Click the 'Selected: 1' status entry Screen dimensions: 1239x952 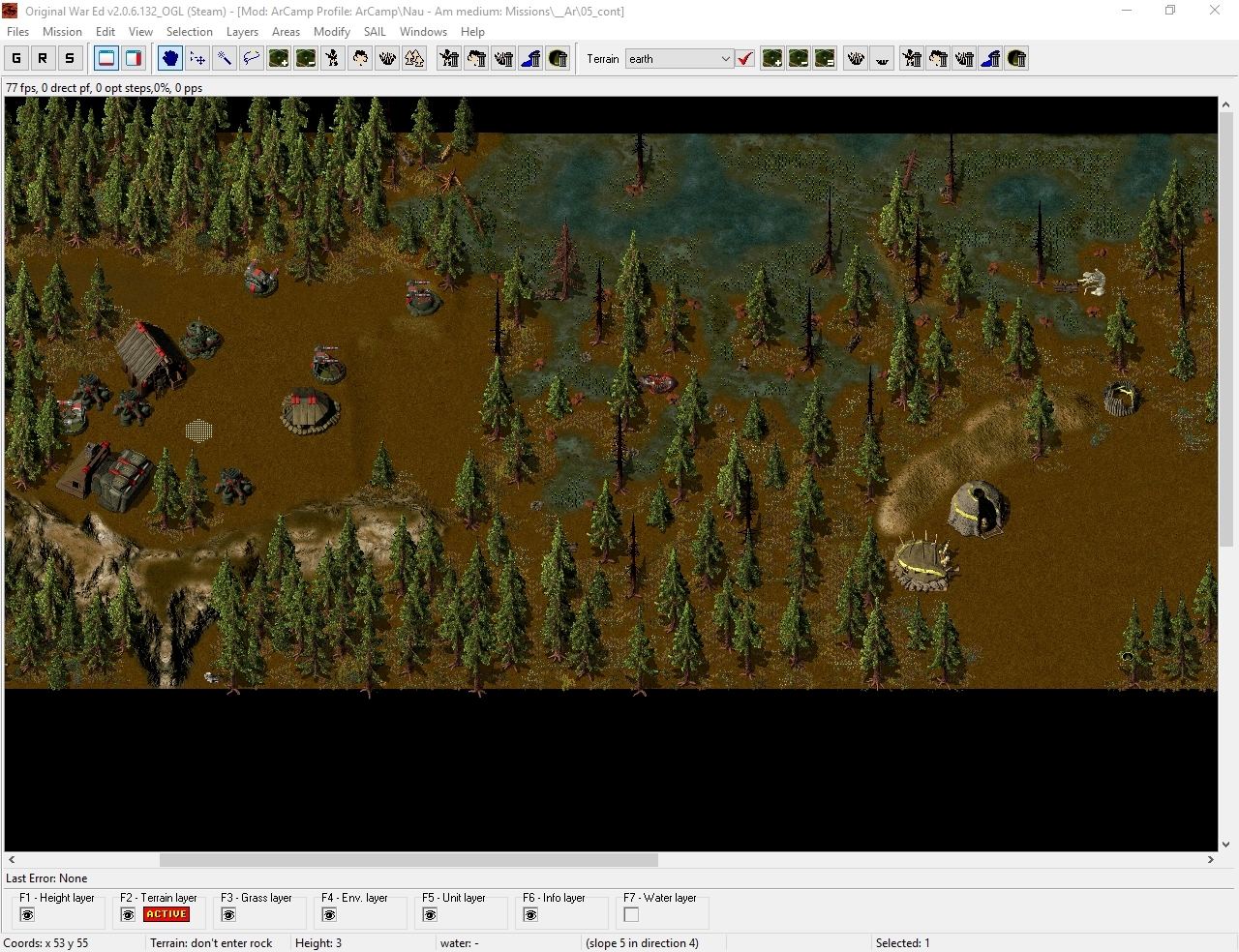(902, 943)
